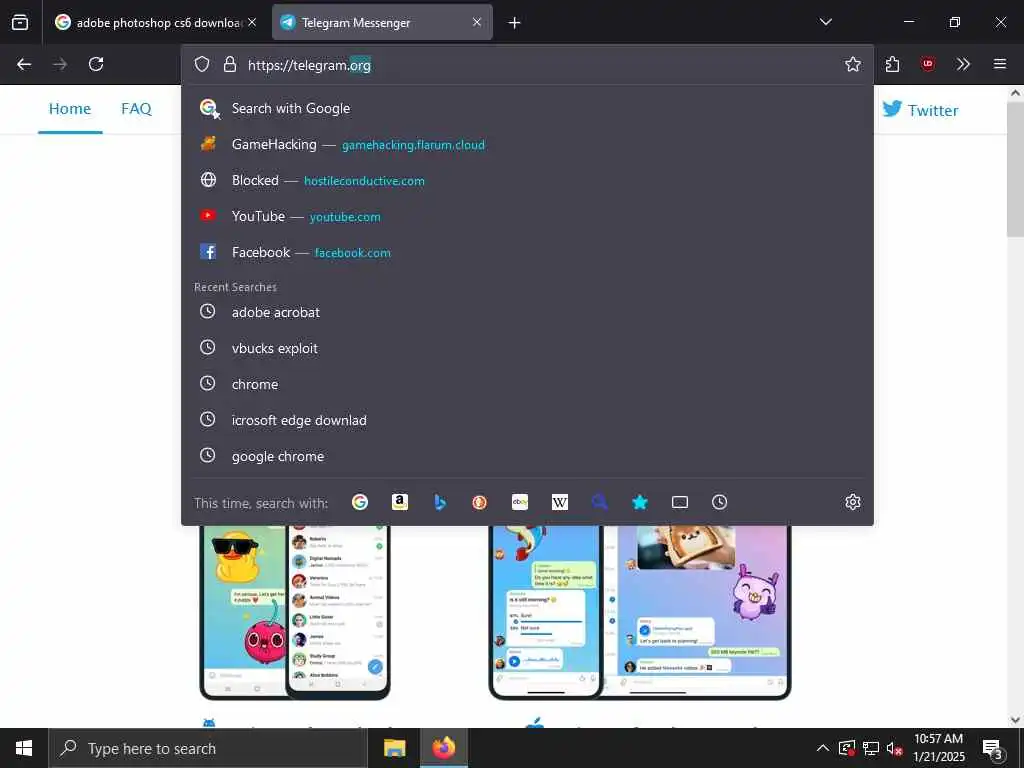1024x768 pixels.
Task: Open notification center icon
Action: 993,748
